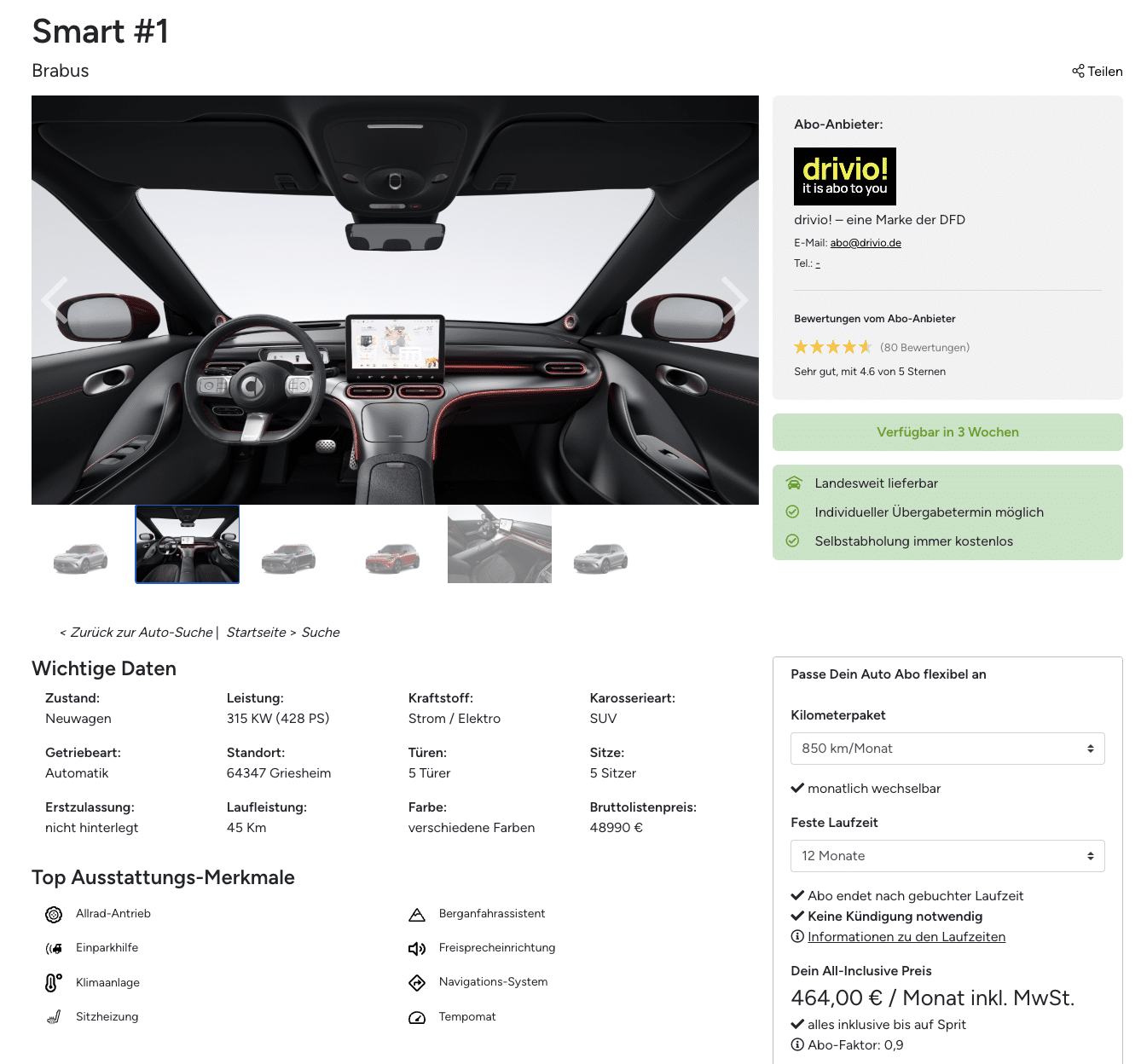Viewport: 1141px width, 1064px height.
Task: Select first thumbnail of silver car front view
Action: (x=81, y=558)
